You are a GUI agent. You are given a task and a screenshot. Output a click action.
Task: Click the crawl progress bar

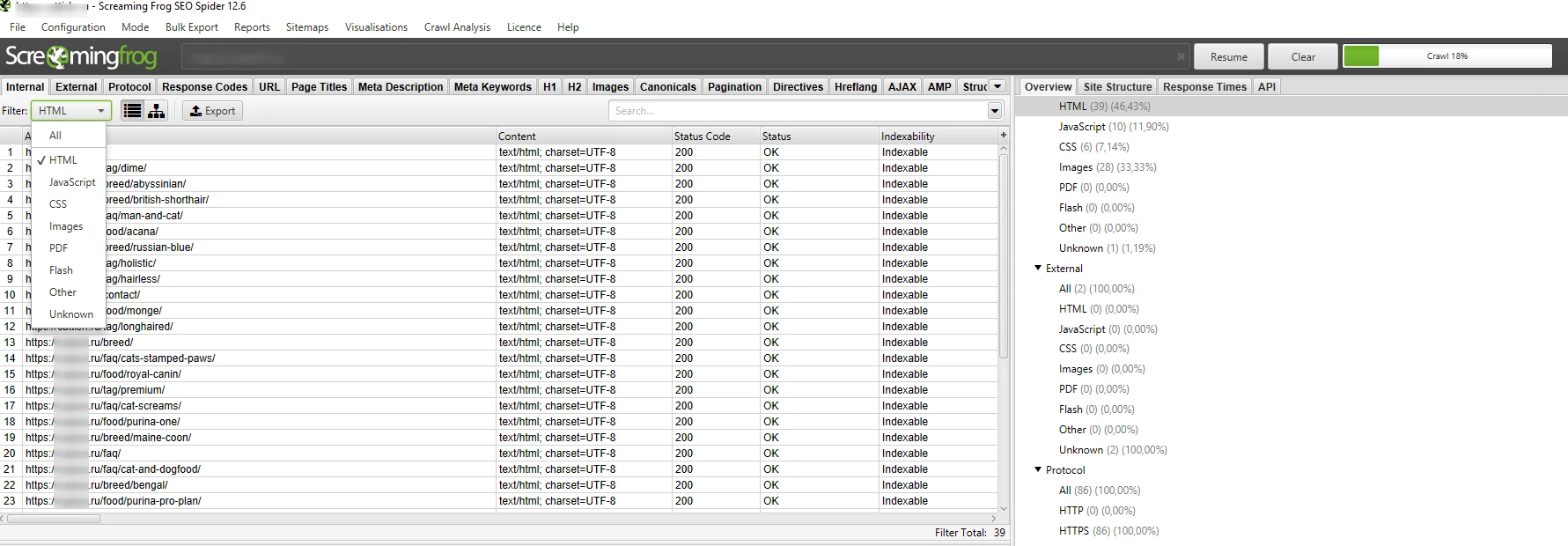tap(1447, 56)
